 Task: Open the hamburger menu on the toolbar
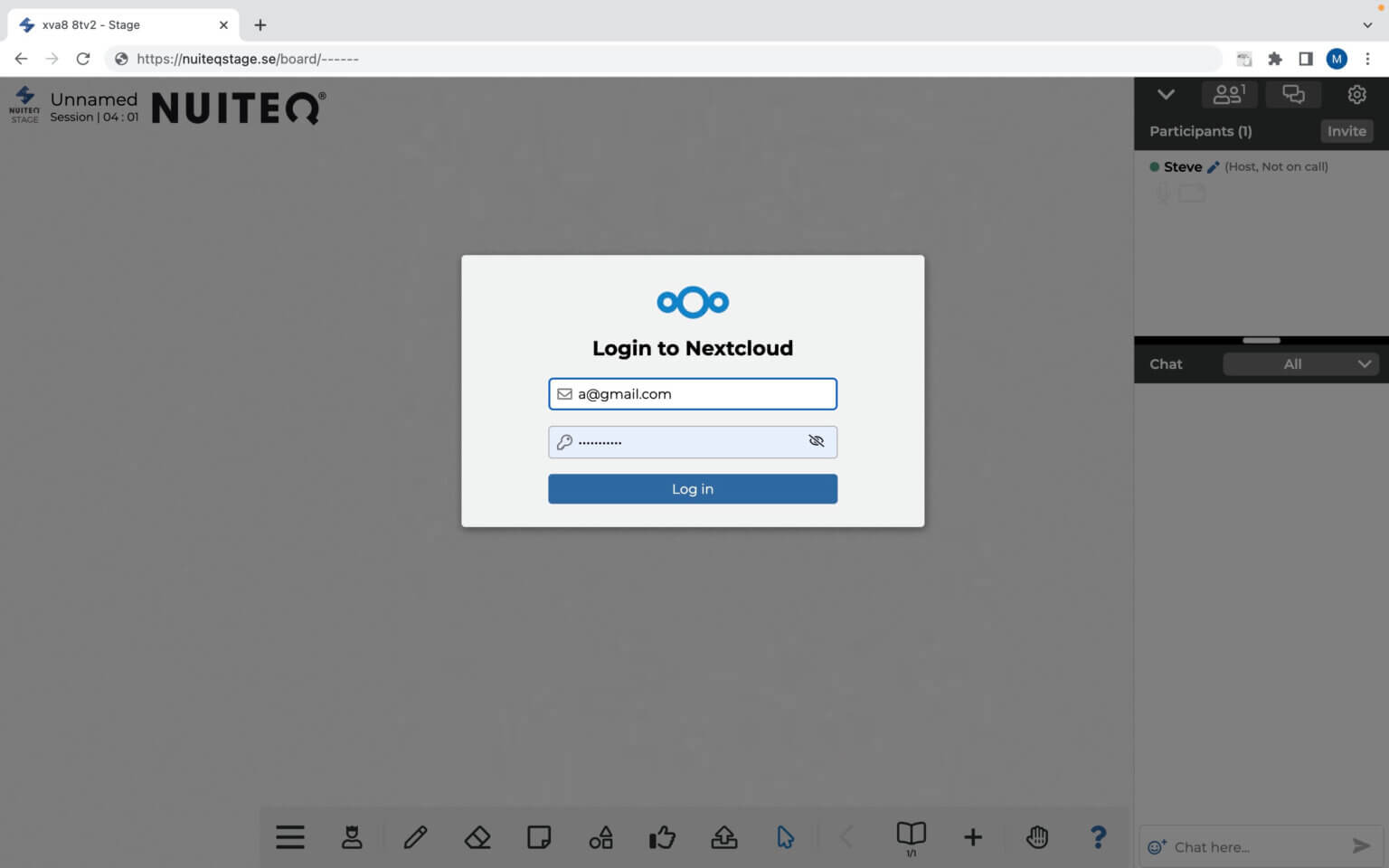(x=289, y=836)
